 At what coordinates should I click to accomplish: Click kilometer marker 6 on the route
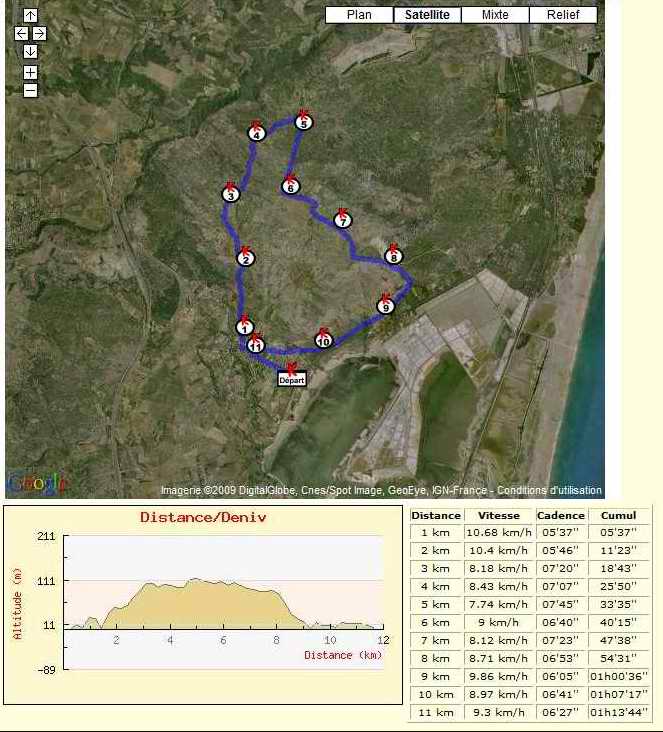pos(290,185)
